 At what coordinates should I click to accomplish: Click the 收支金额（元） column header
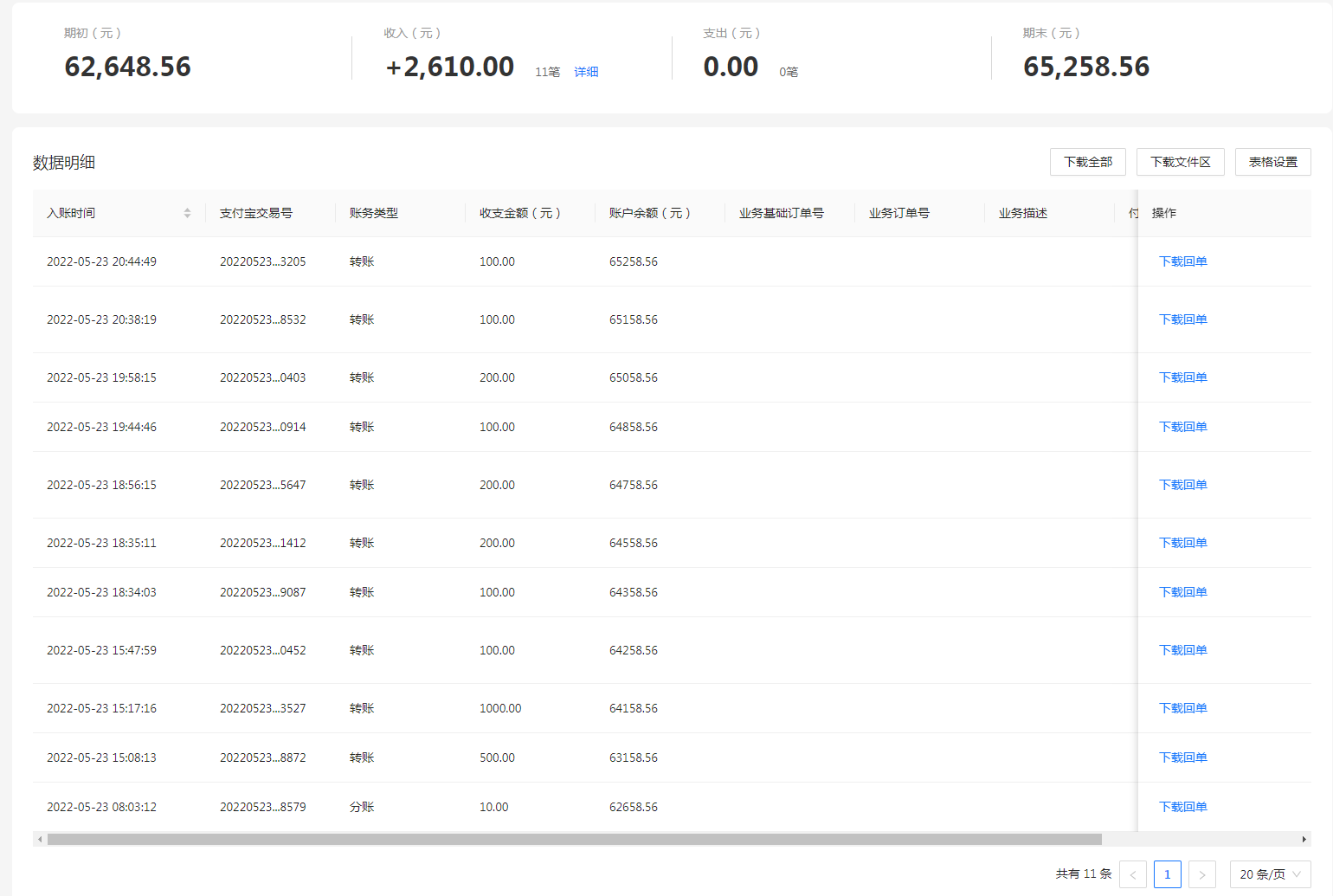click(520, 213)
